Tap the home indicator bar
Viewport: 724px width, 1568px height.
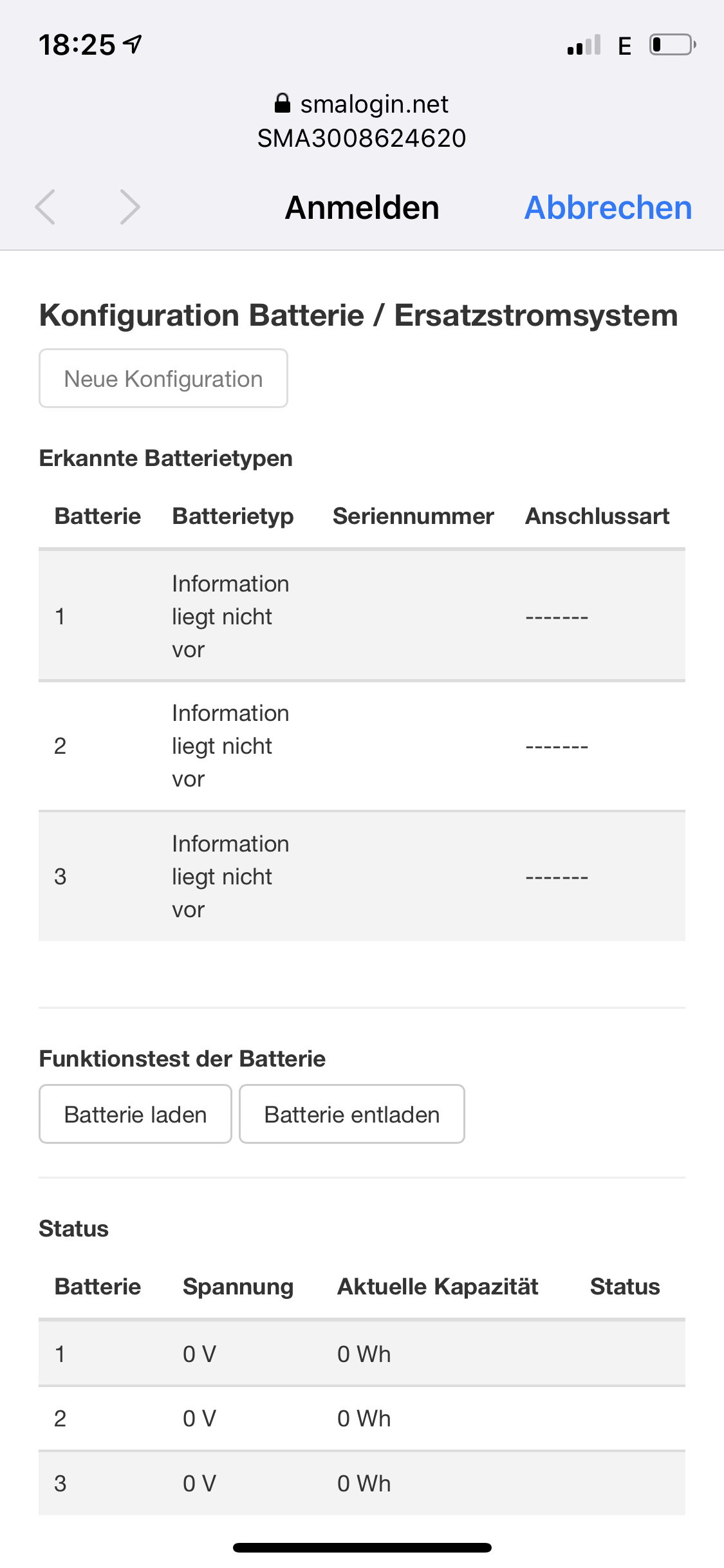[x=362, y=1547]
